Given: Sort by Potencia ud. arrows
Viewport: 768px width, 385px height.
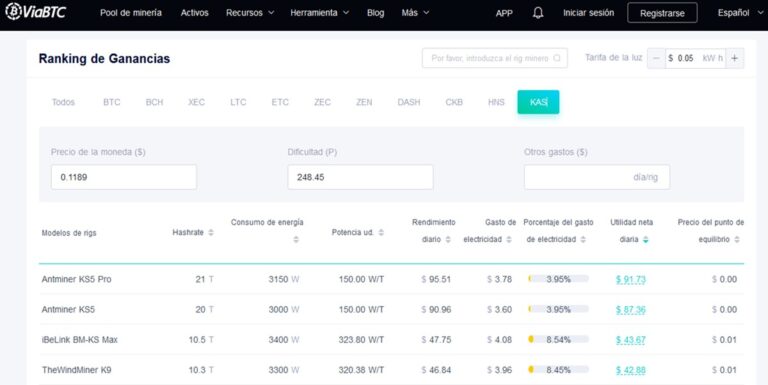Looking at the screenshot, I should [x=381, y=232].
